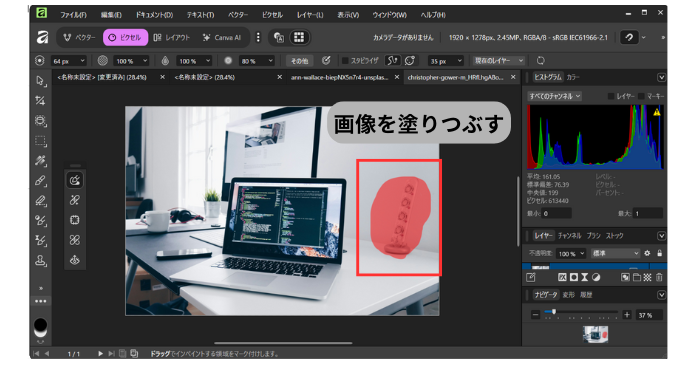Open the ファイル(F) menu

pos(73,15)
